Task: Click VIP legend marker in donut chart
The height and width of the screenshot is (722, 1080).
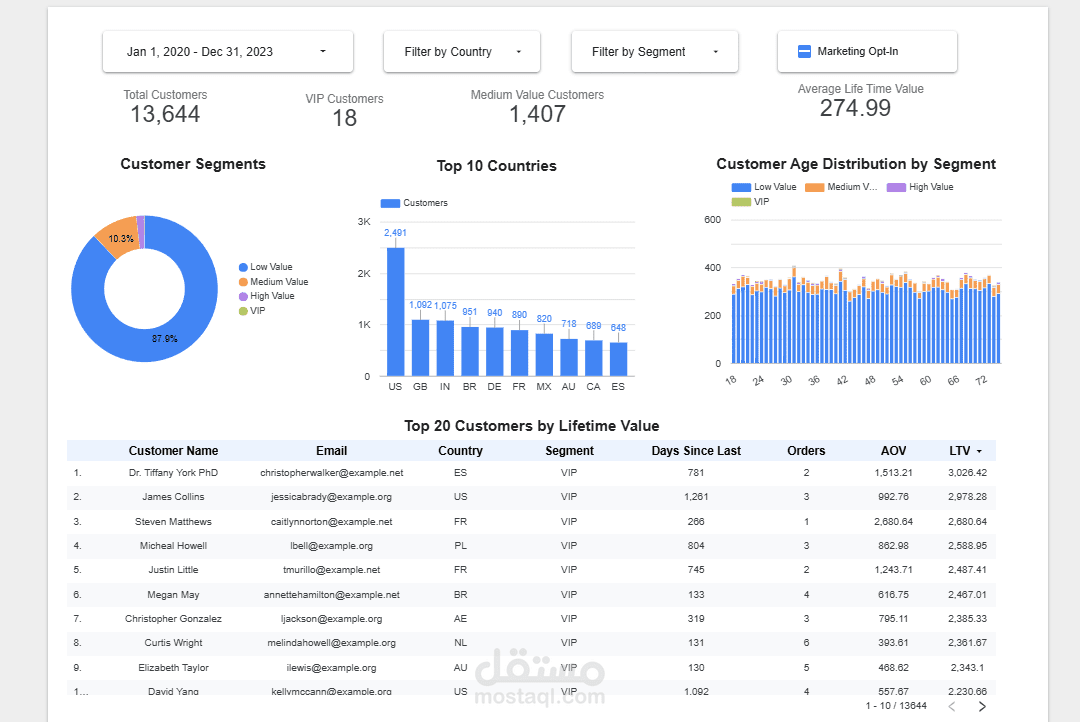Action: tap(243, 311)
